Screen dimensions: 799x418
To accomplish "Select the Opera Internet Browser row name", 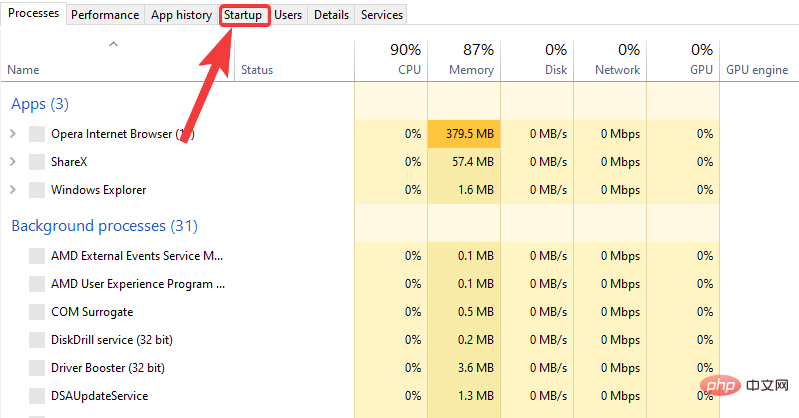I will point(123,134).
